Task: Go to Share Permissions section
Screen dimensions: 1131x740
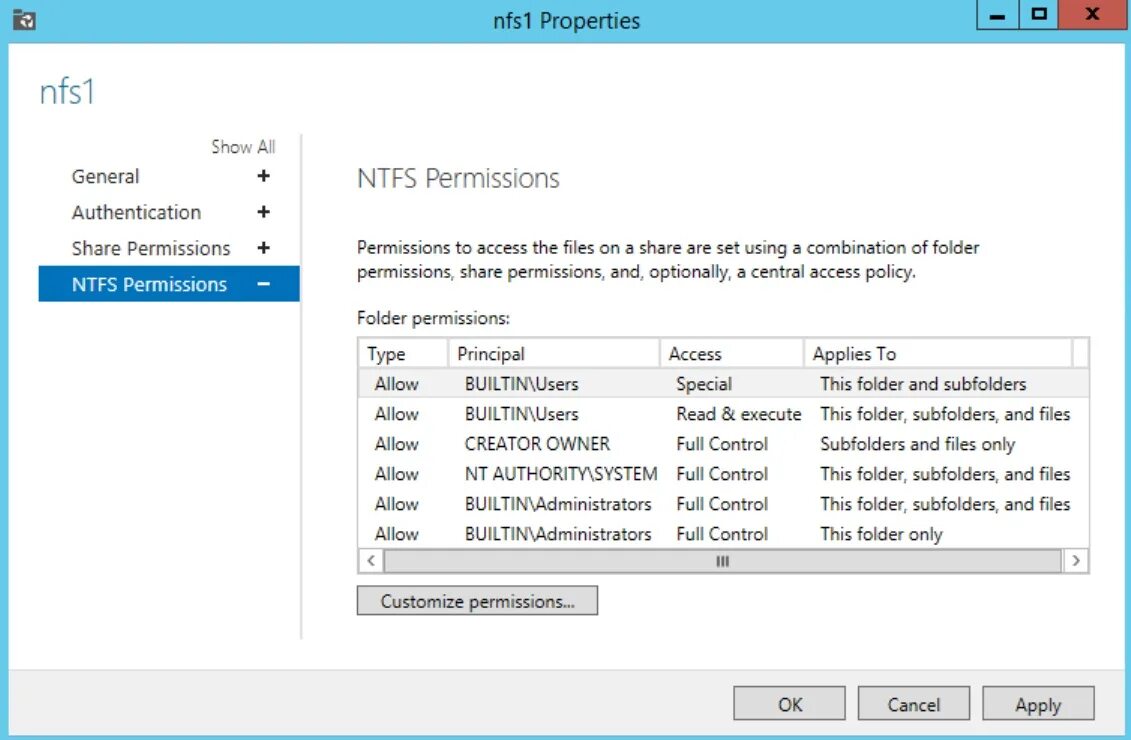Action: 151,248
